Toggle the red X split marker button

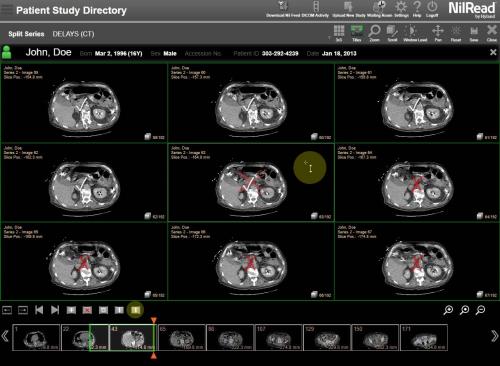pos(87,310)
